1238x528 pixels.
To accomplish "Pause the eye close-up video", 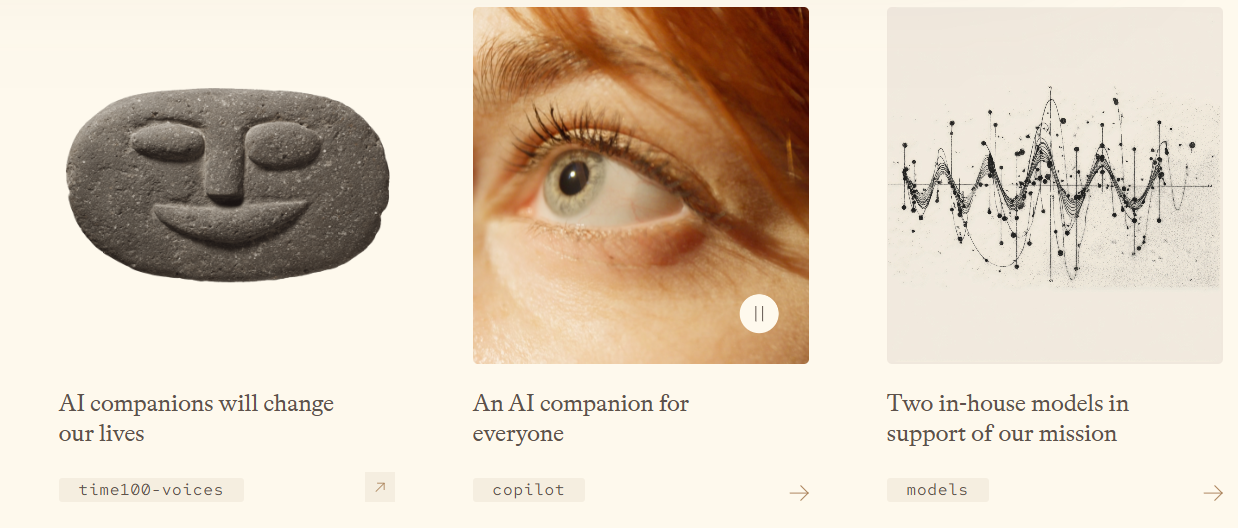I will pyautogui.click(x=759, y=314).
